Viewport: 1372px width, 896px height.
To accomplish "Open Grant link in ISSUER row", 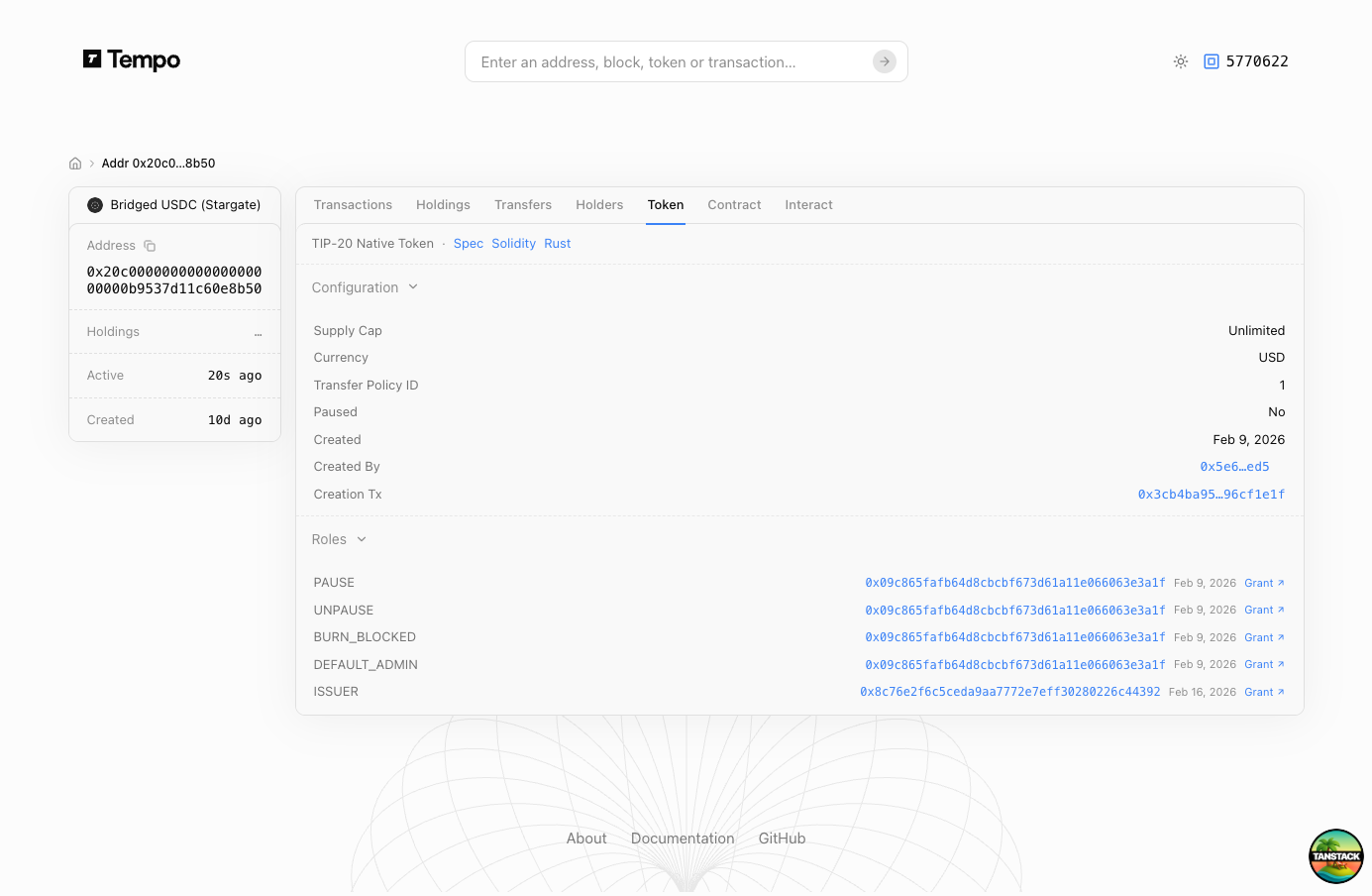I will click(1264, 692).
